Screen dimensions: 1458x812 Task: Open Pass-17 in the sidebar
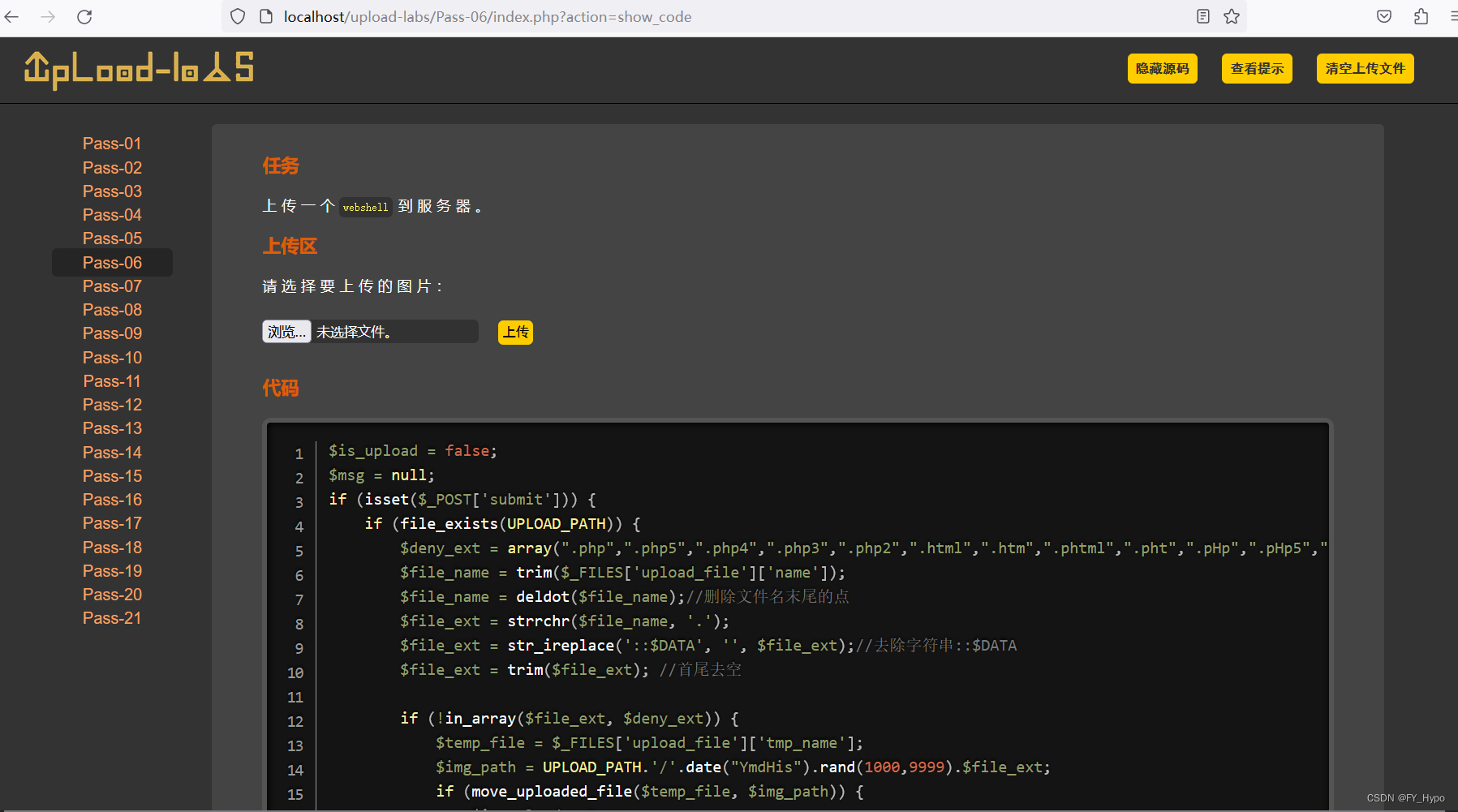point(112,523)
